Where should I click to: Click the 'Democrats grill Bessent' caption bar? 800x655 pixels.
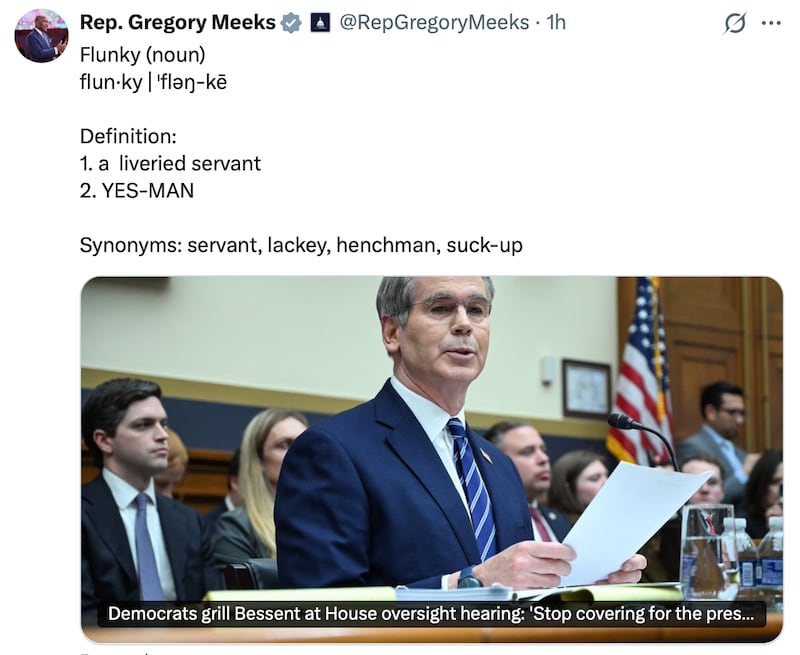[430, 614]
